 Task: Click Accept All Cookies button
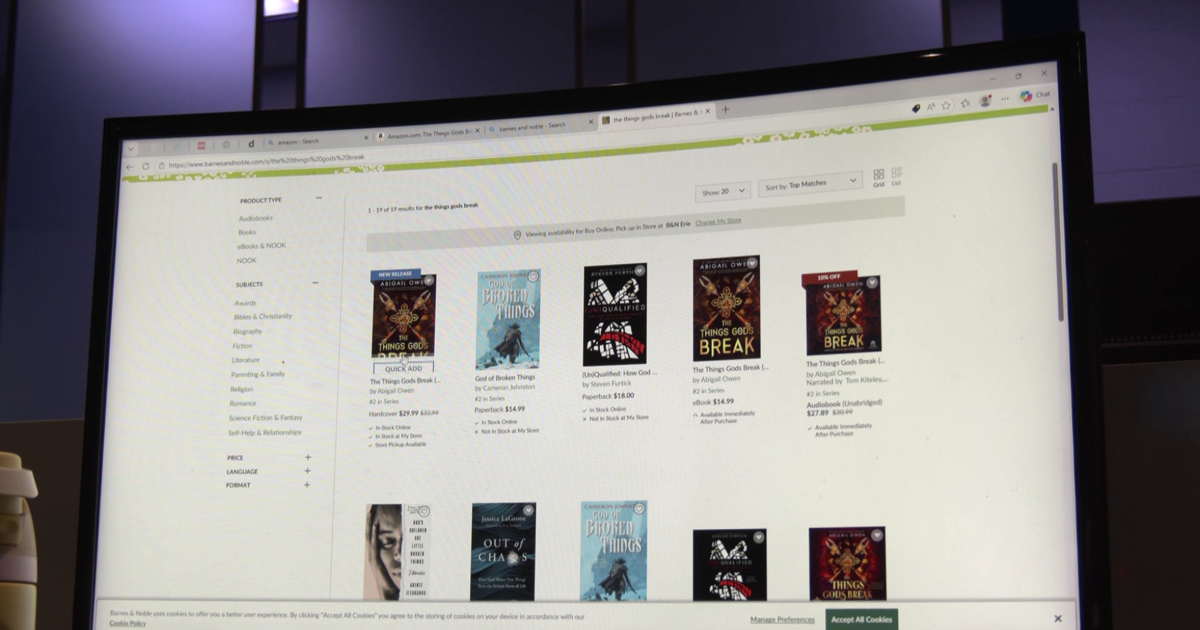point(861,619)
